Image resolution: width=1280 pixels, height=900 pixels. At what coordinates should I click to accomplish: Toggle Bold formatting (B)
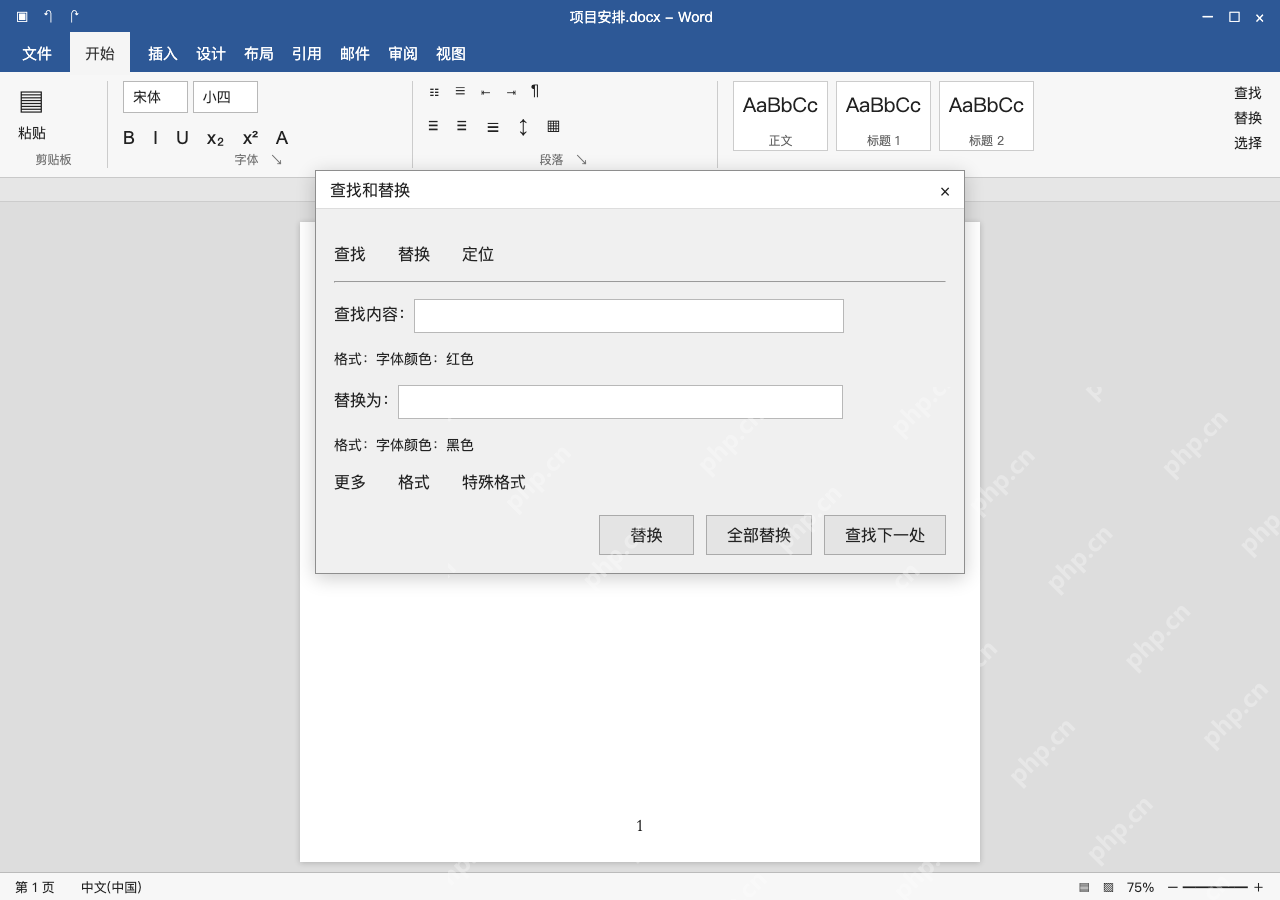[x=129, y=138]
